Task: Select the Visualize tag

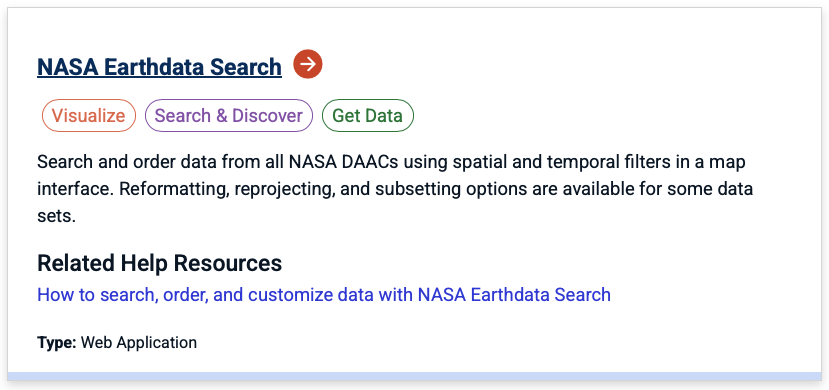Action: pyautogui.click(x=89, y=116)
